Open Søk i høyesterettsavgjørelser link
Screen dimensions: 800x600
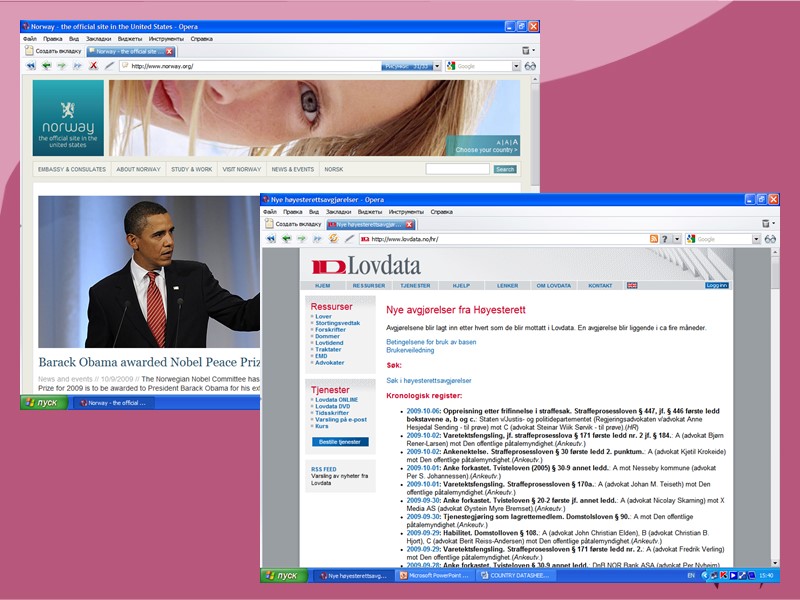pyautogui.click(x=429, y=381)
